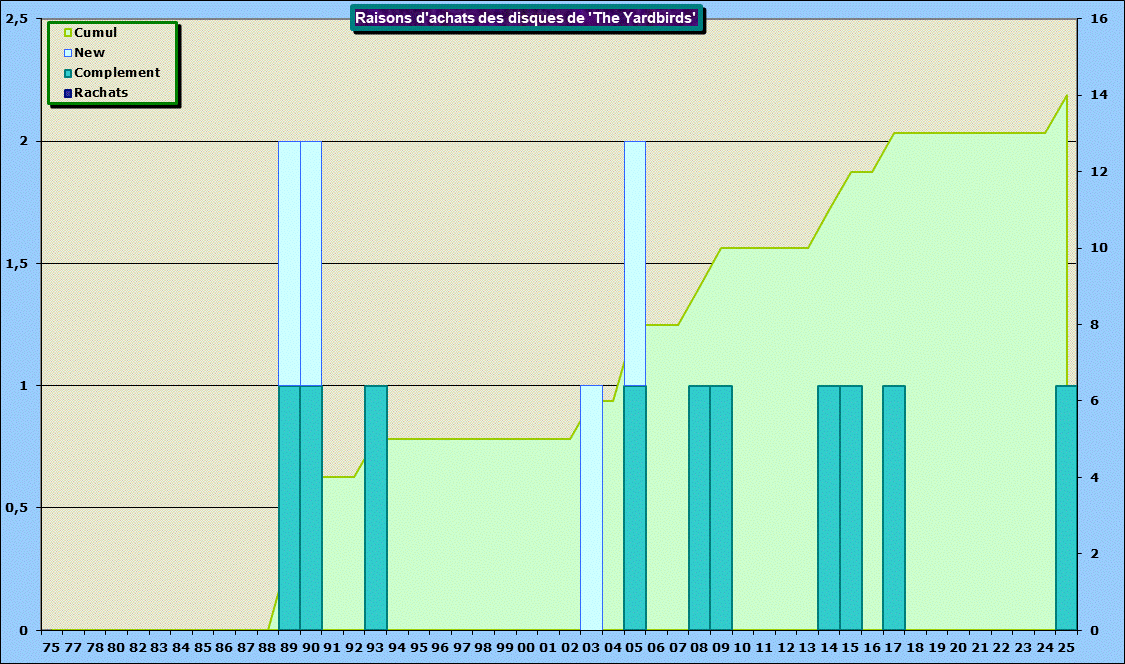The width and height of the screenshot is (1125, 664).
Task: Pick the Complement bar for year 08
Action: [699, 507]
